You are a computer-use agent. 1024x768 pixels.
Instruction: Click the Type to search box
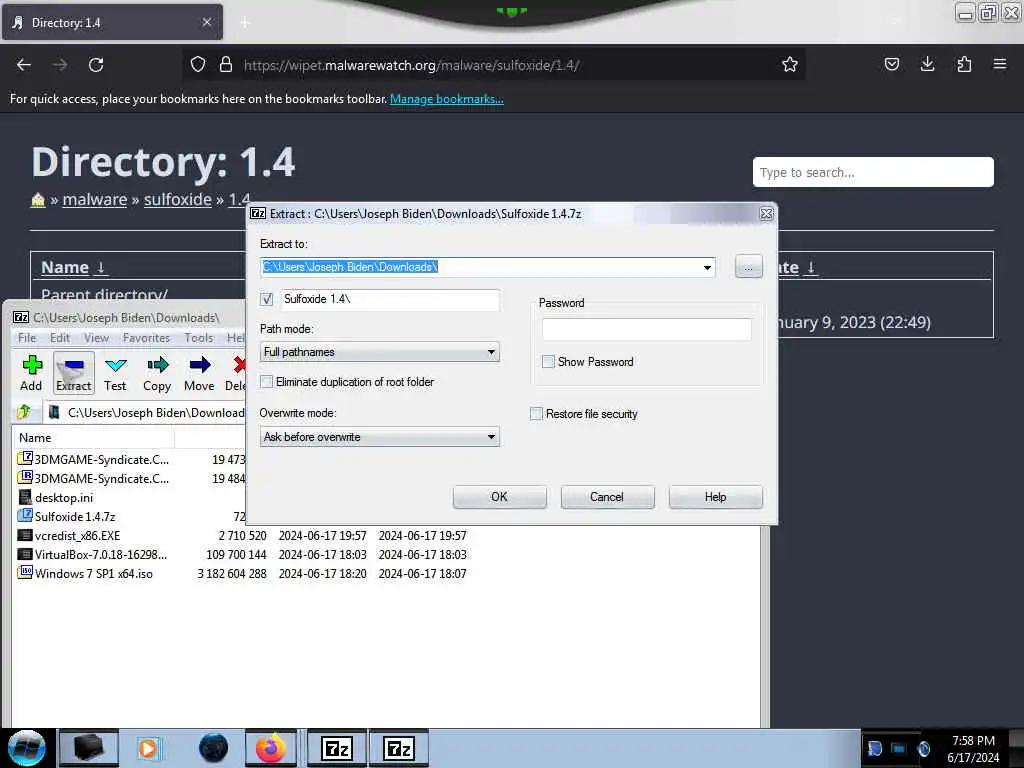[x=873, y=172]
